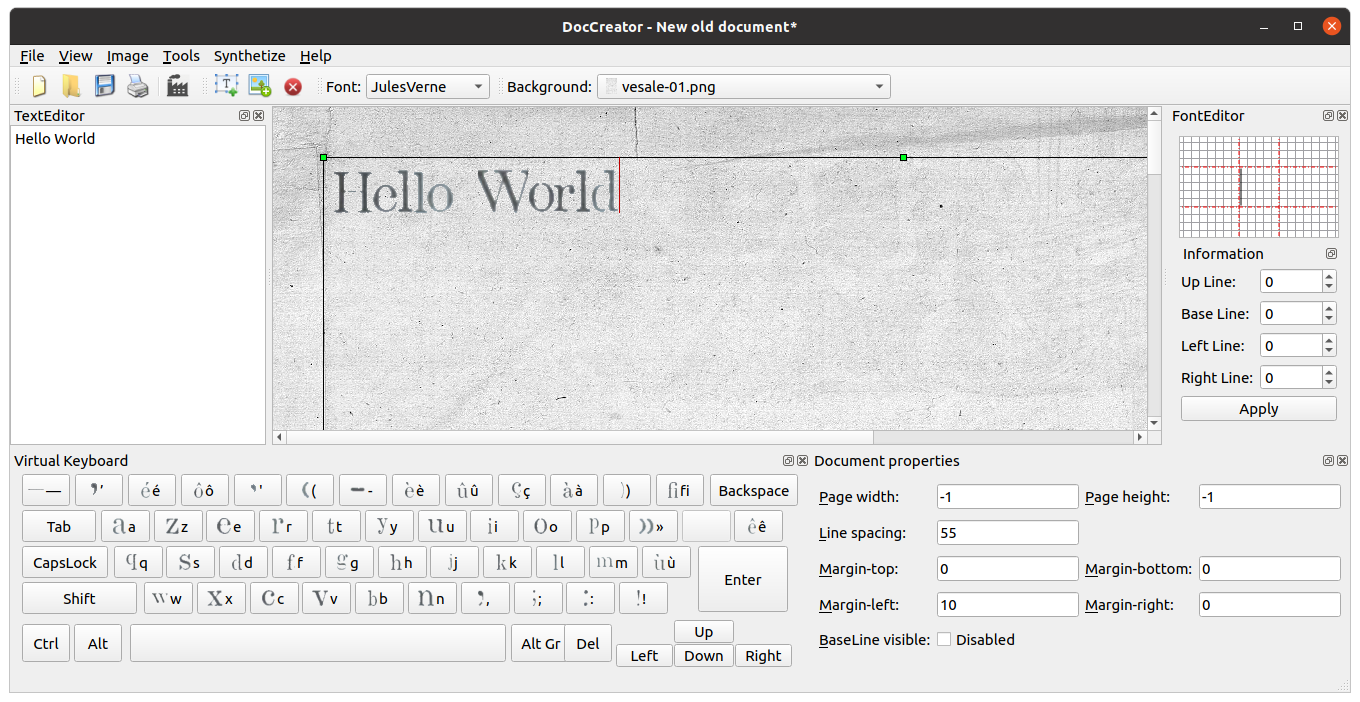Open the Tools menu
Viewport: 1360px width, 702px height.
(181, 56)
